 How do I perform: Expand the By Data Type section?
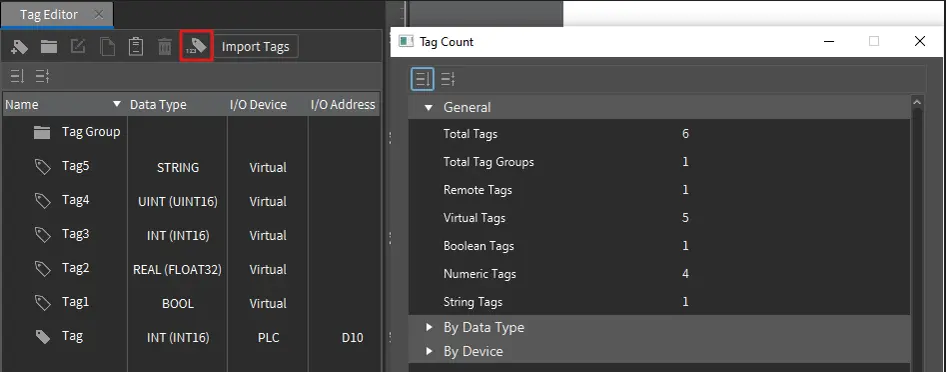tap(429, 327)
